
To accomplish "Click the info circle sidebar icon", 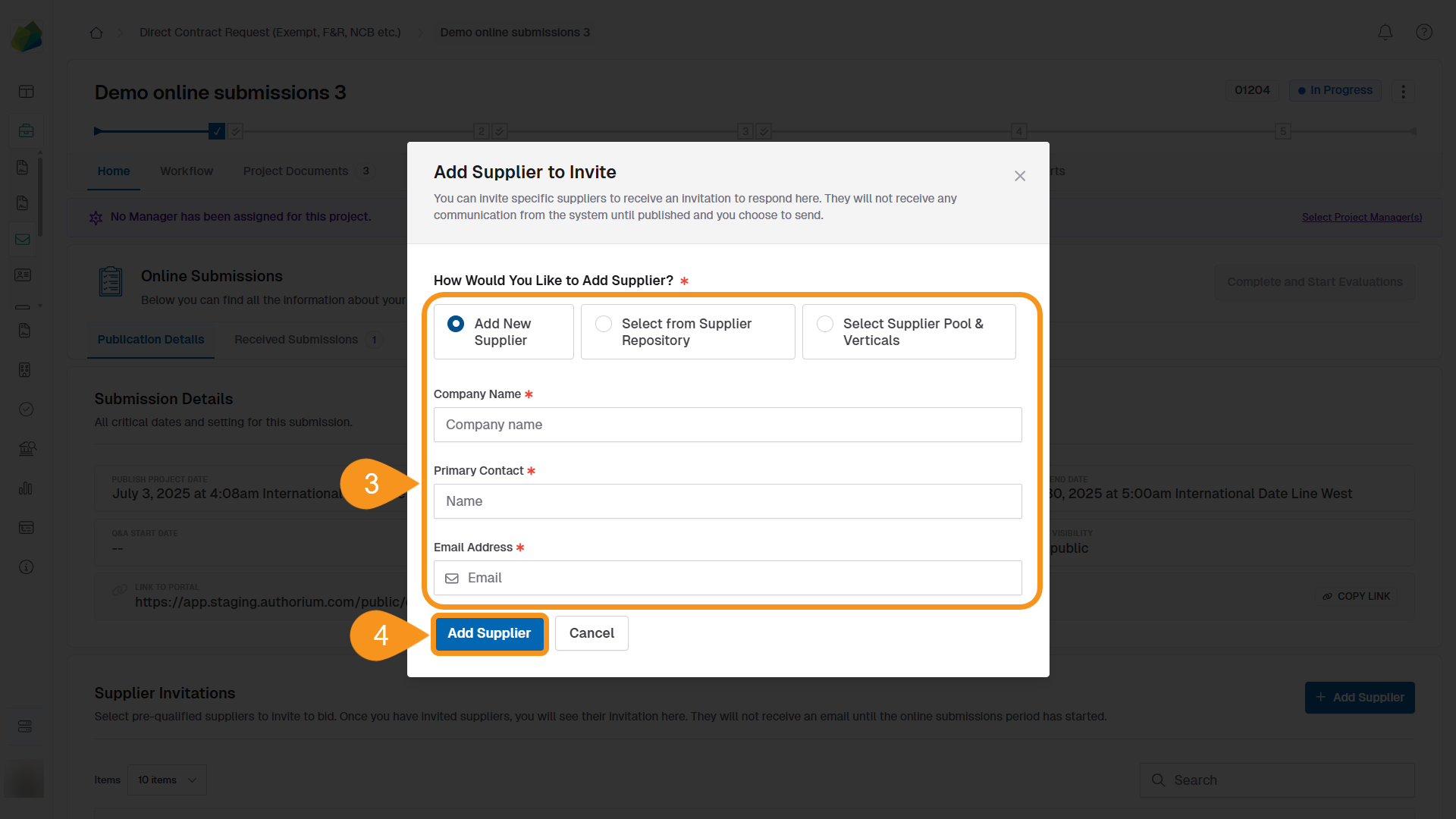I will 26,566.
